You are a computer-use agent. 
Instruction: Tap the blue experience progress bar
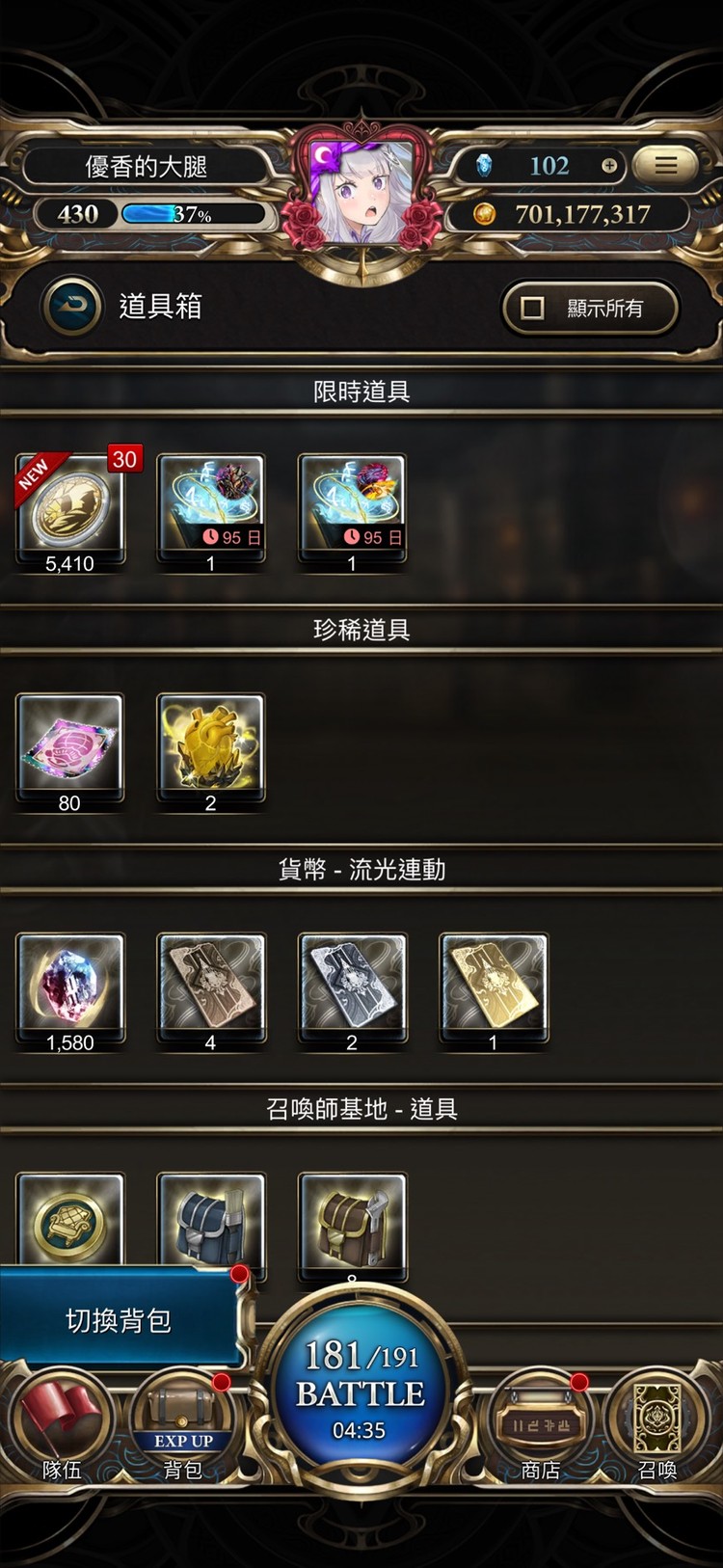pyautogui.click(x=193, y=213)
